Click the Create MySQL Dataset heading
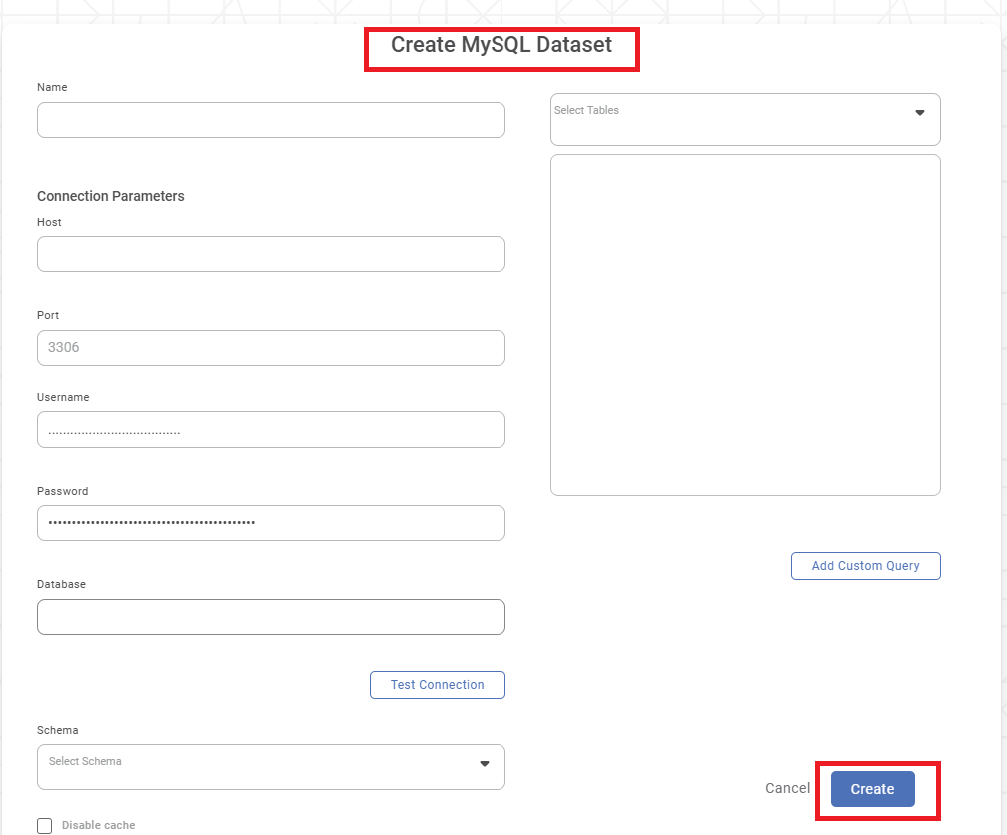The image size is (1007, 835). click(x=501, y=45)
